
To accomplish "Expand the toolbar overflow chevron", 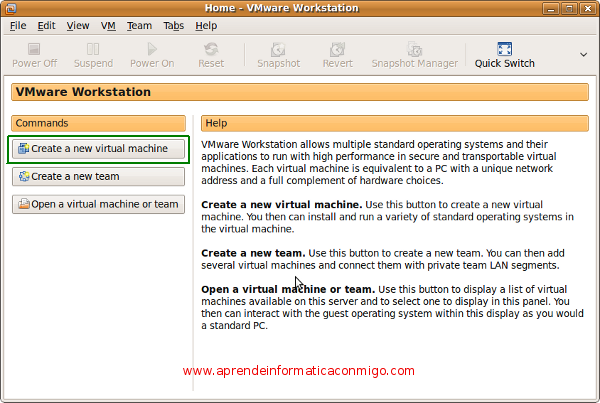I will tap(583, 55).
